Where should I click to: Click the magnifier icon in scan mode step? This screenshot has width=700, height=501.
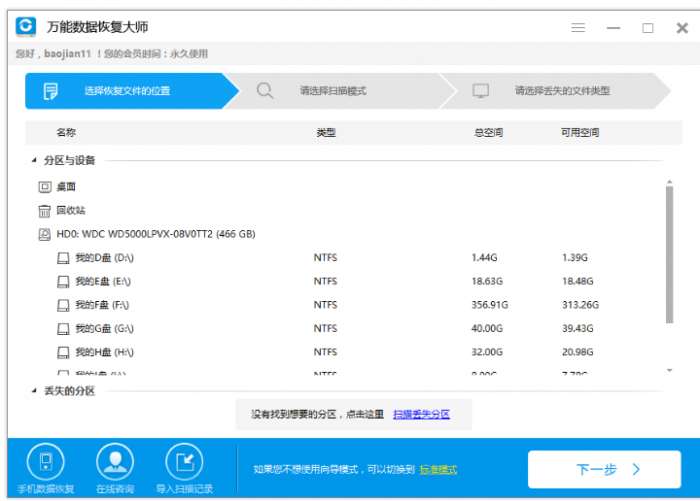tap(265, 91)
